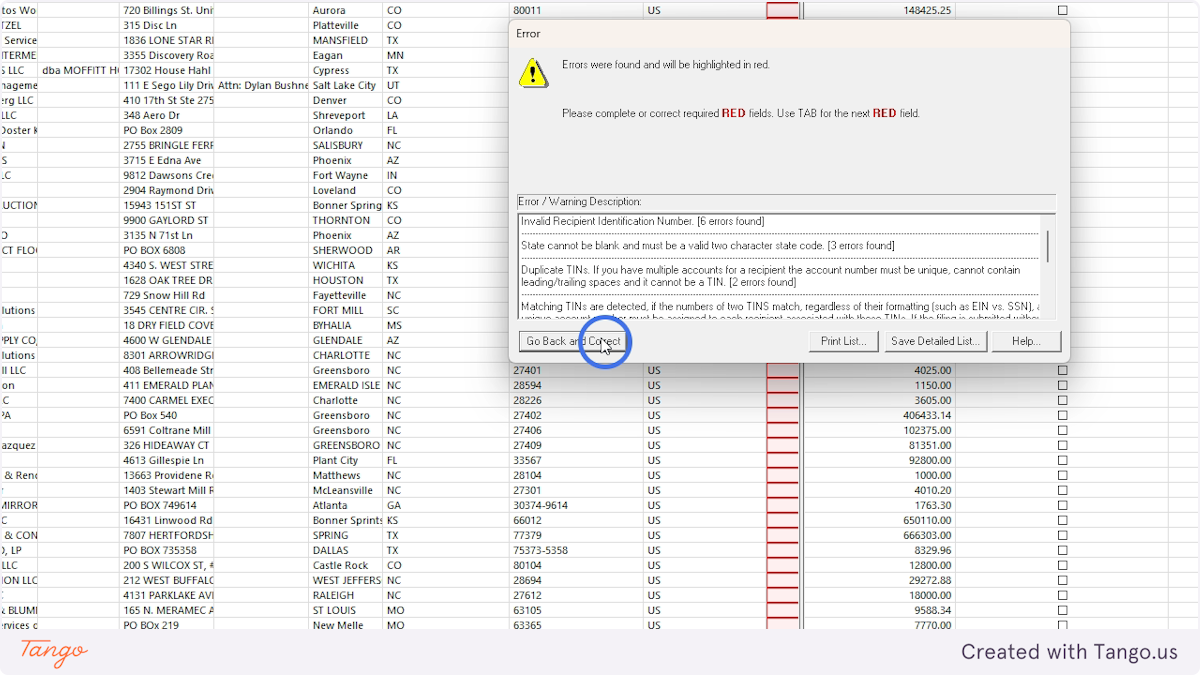Click the cursor highlight circle graphic

pyautogui.click(x=605, y=342)
